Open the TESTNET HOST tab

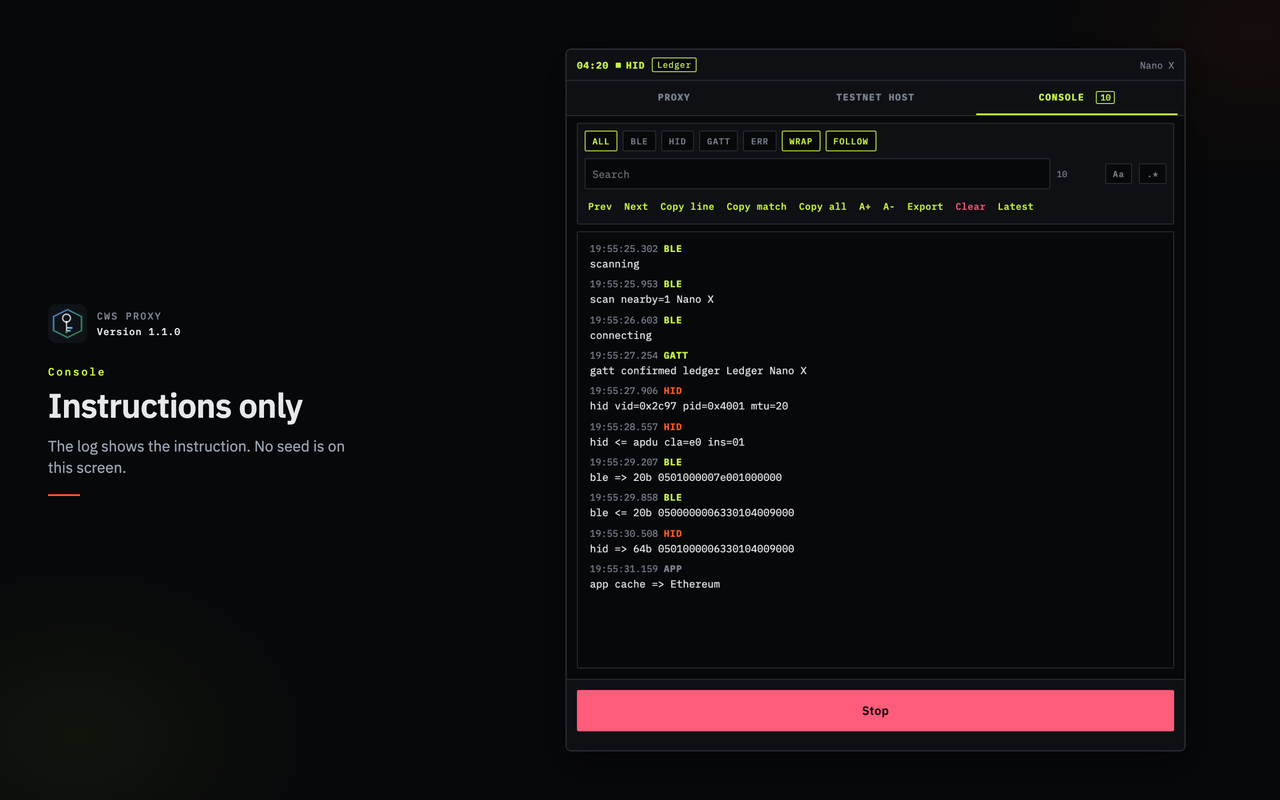point(875,97)
